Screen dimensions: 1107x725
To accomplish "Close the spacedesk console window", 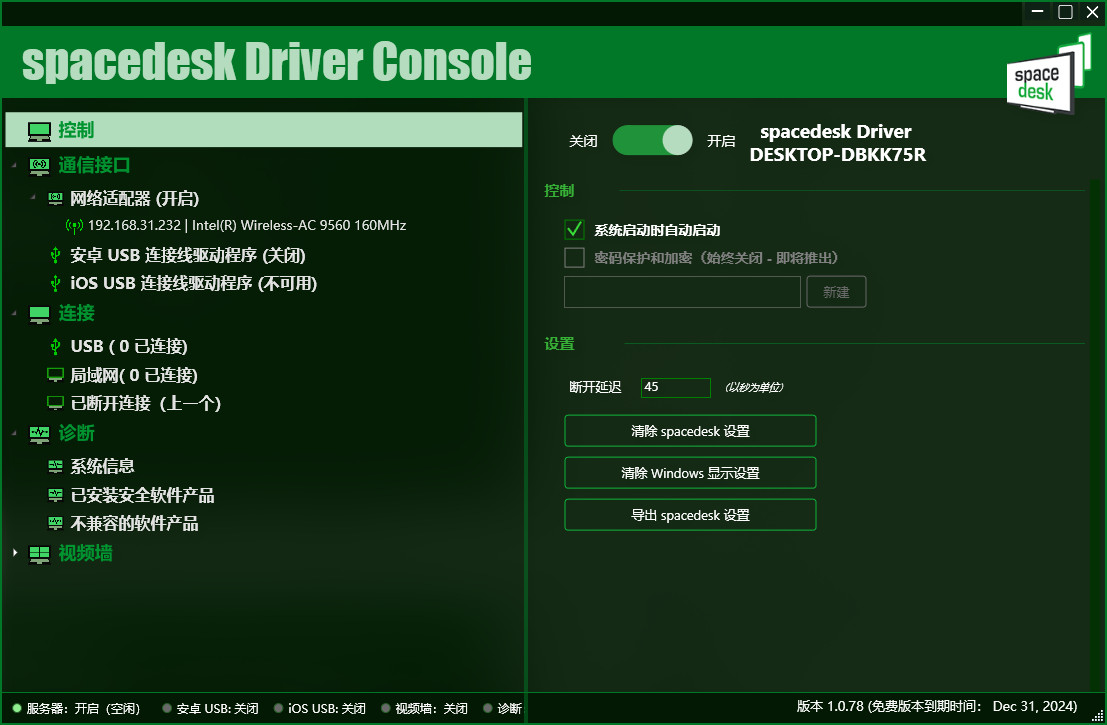I will [1092, 12].
